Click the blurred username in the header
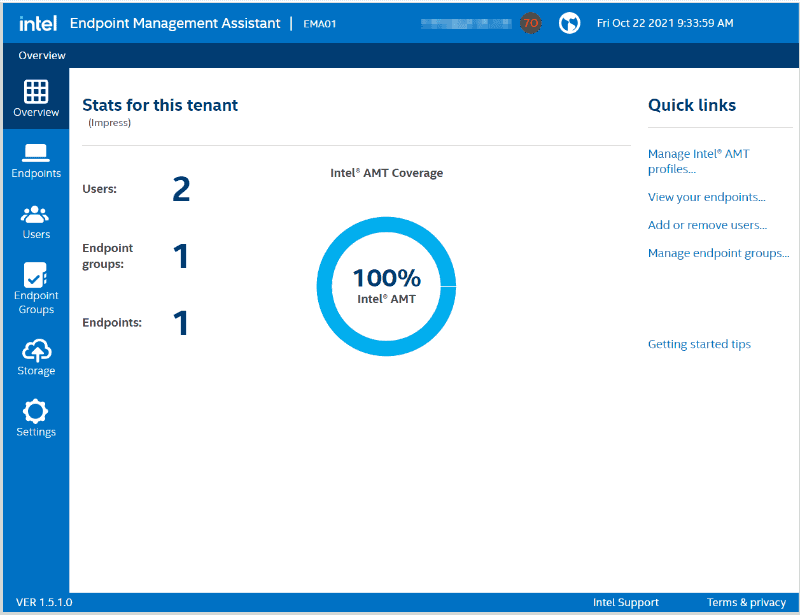 coord(465,23)
